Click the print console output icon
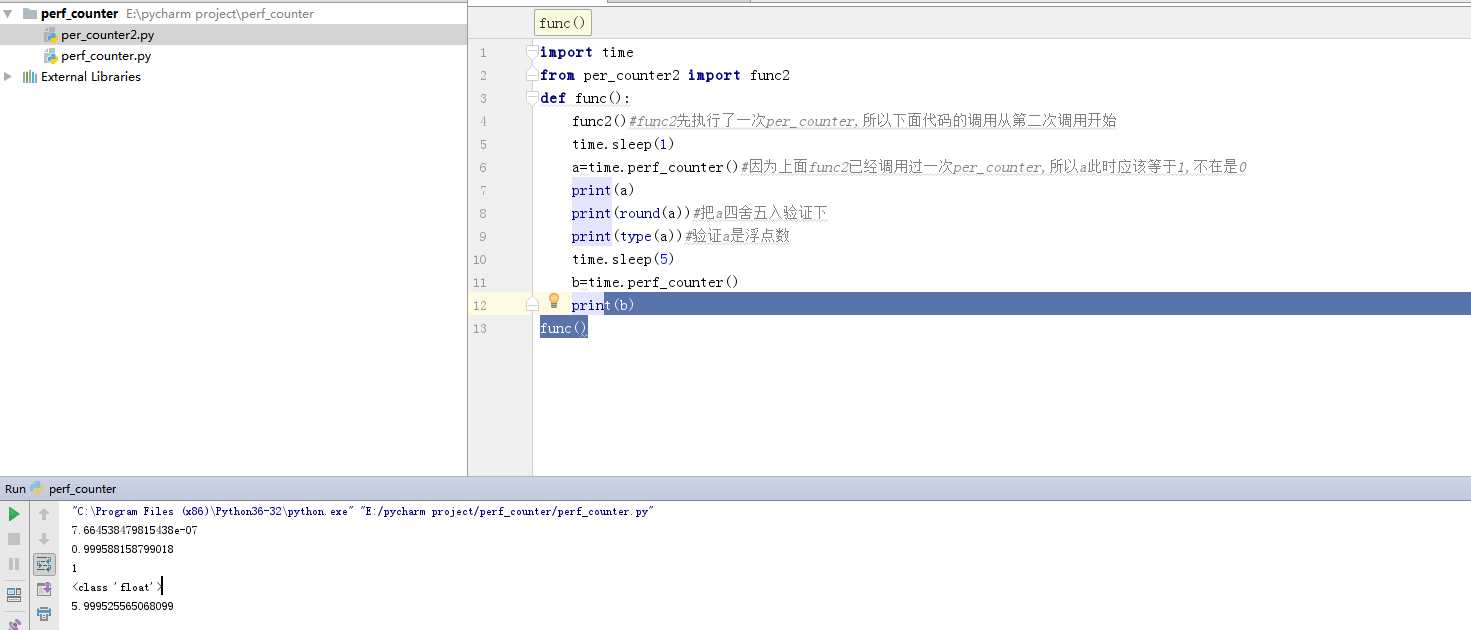 [x=44, y=614]
